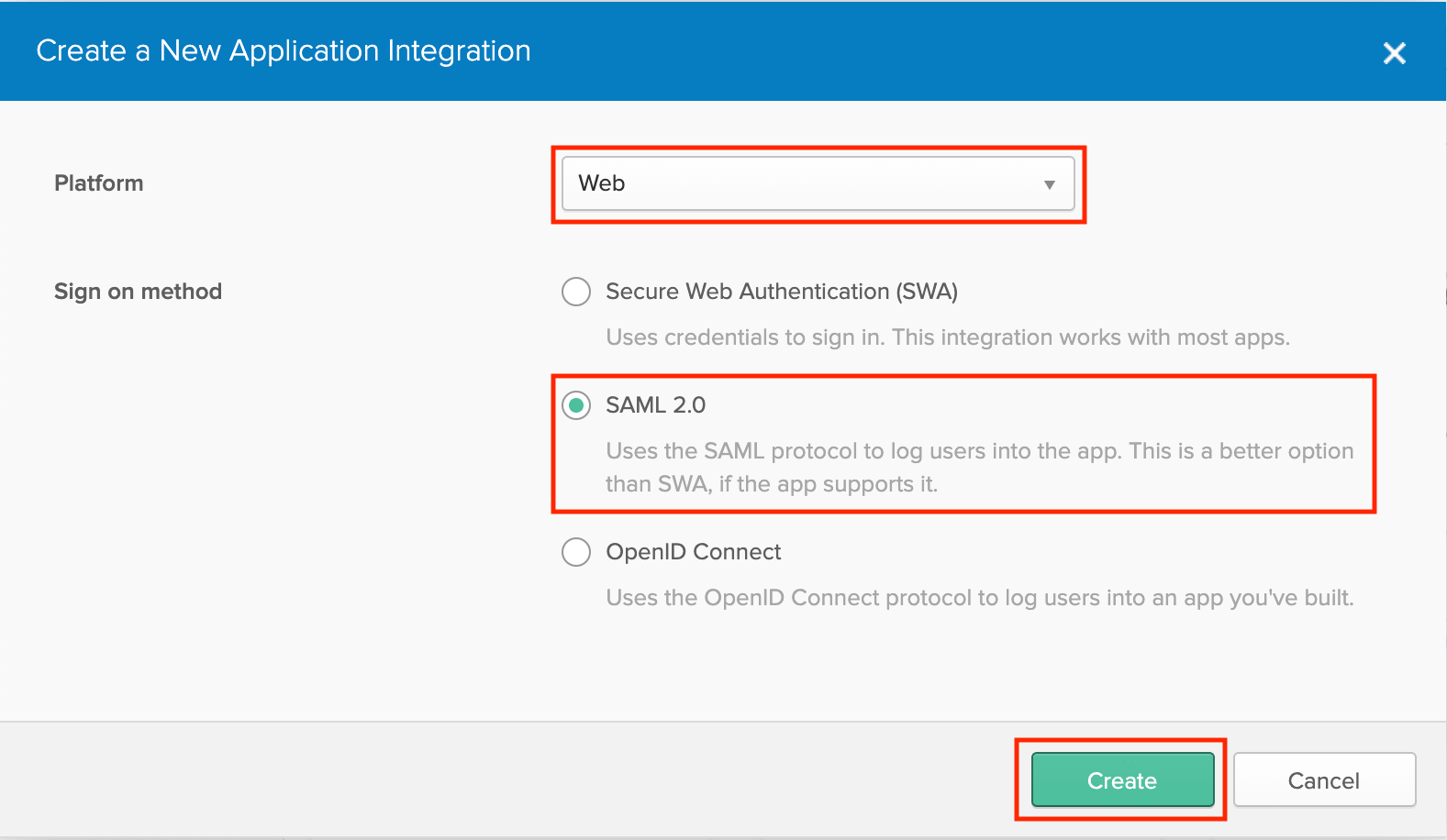Click the 'Sign on method' field label

138,292
